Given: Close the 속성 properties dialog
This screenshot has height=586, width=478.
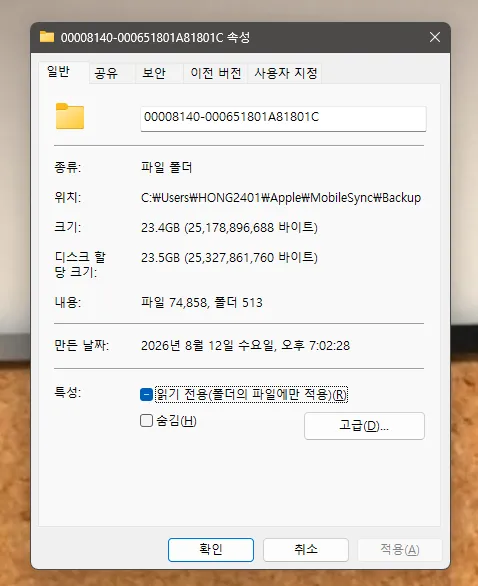Looking at the screenshot, I should tap(435, 37).
